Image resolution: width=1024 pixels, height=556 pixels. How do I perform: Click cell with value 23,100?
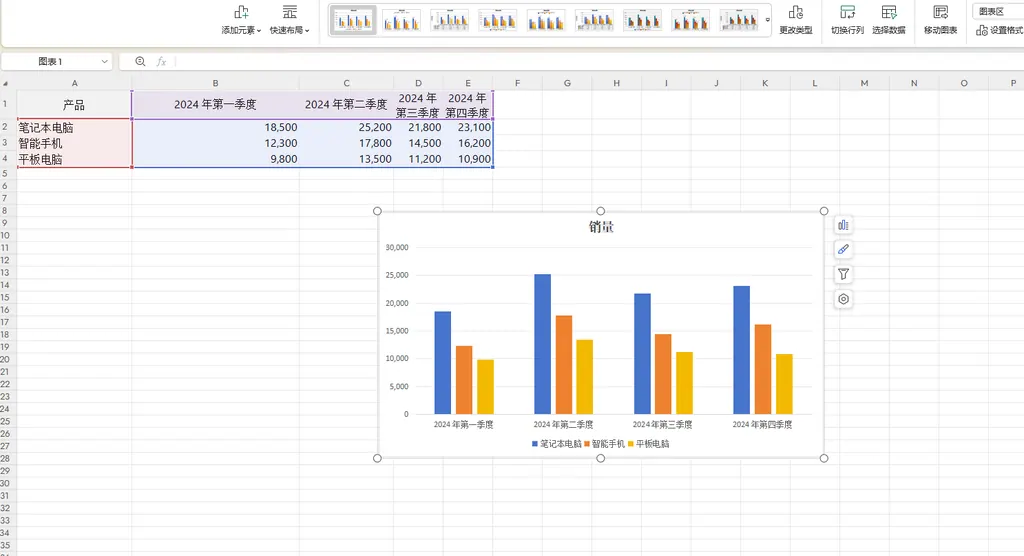pos(468,127)
